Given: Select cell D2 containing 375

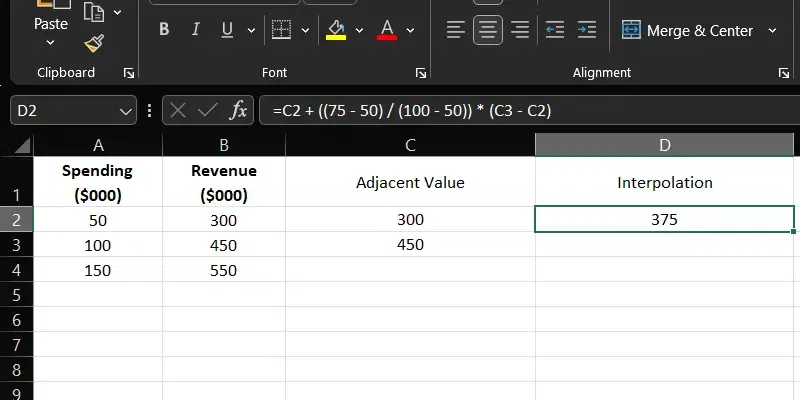Looking at the screenshot, I should pyautogui.click(x=664, y=219).
